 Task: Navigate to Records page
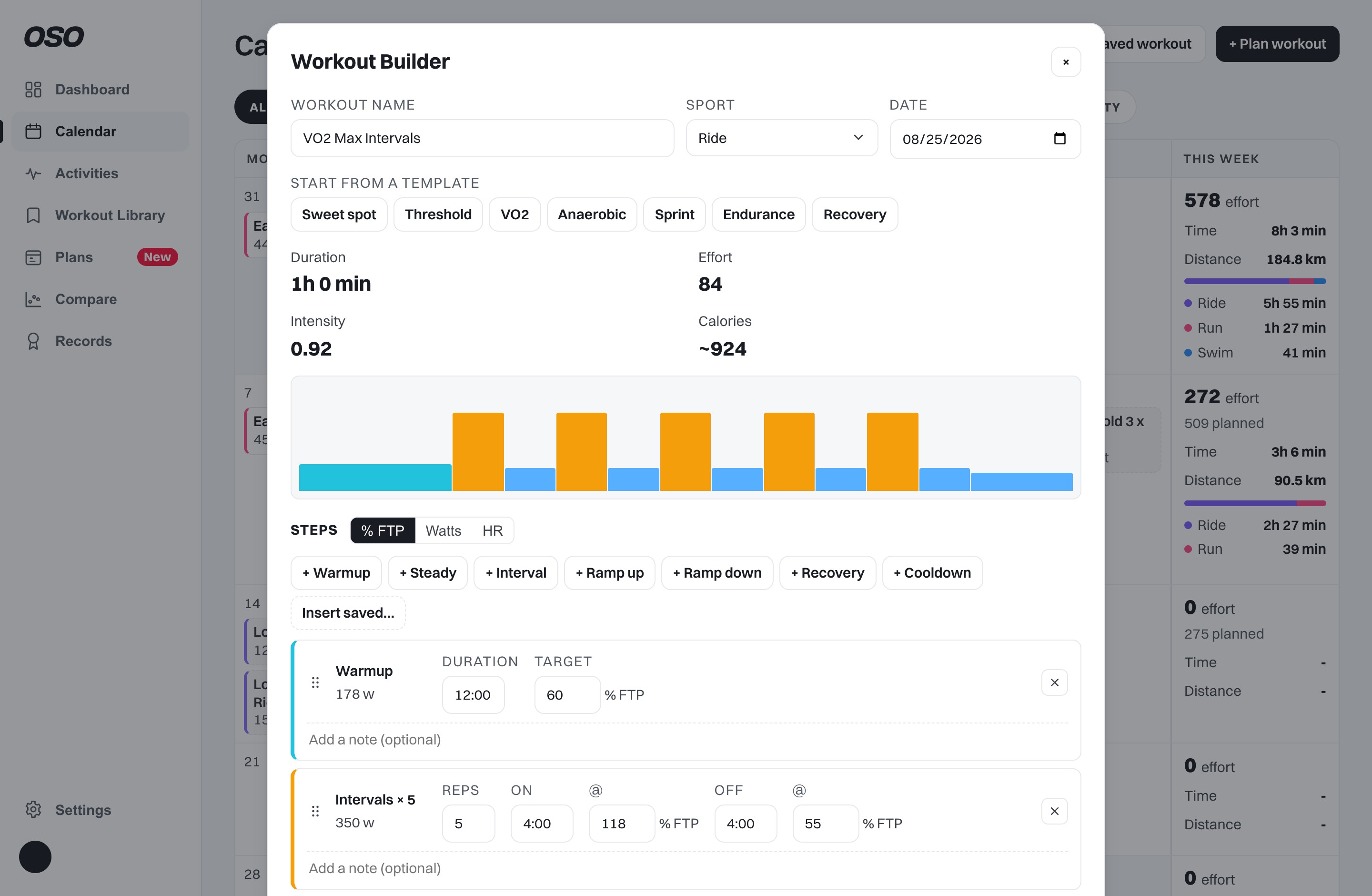101,341
